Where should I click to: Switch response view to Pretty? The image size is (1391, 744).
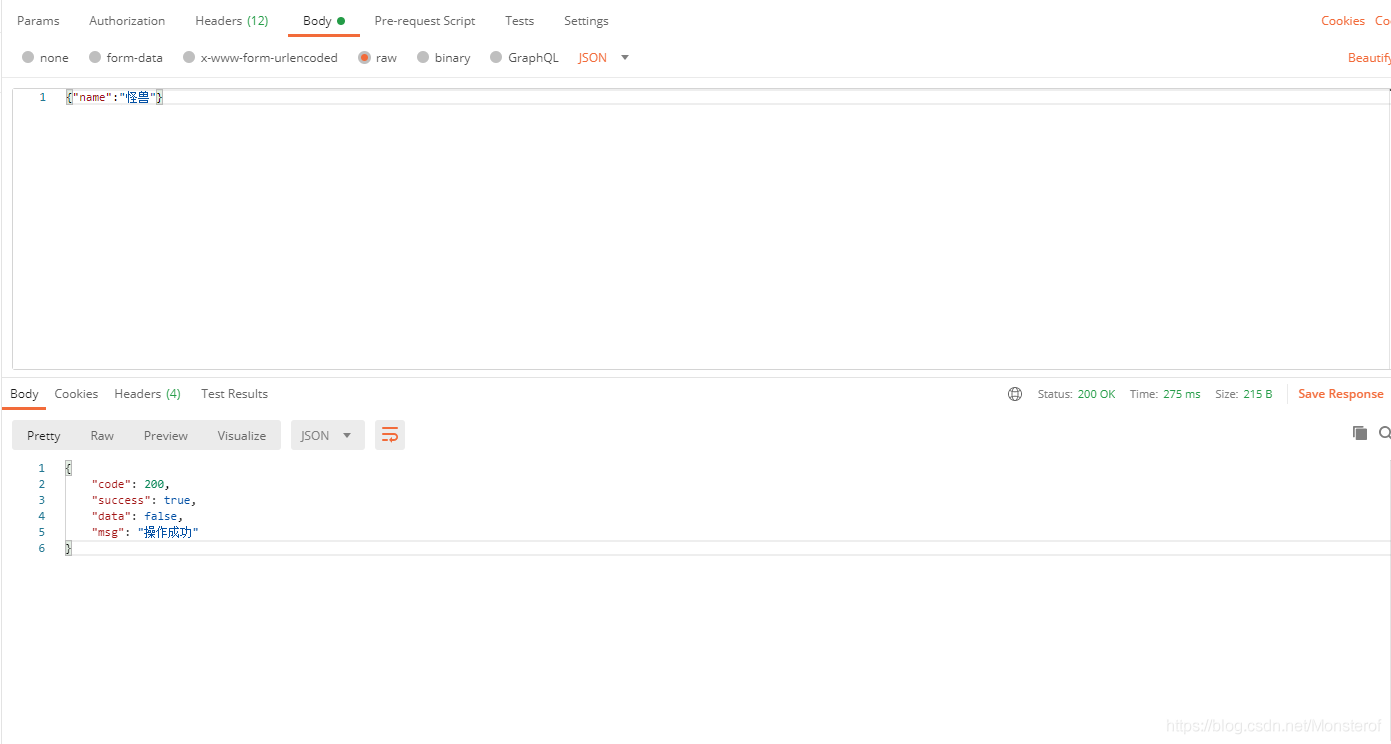click(44, 435)
